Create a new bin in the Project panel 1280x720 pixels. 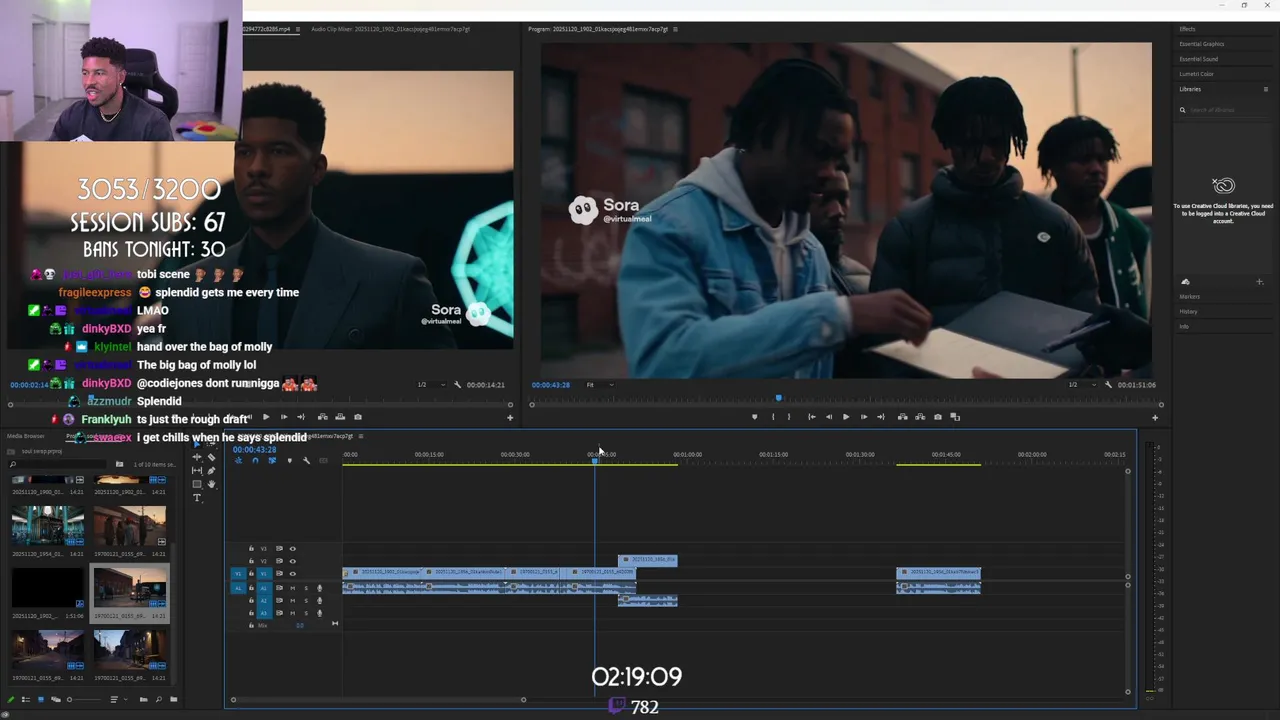coord(174,699)
